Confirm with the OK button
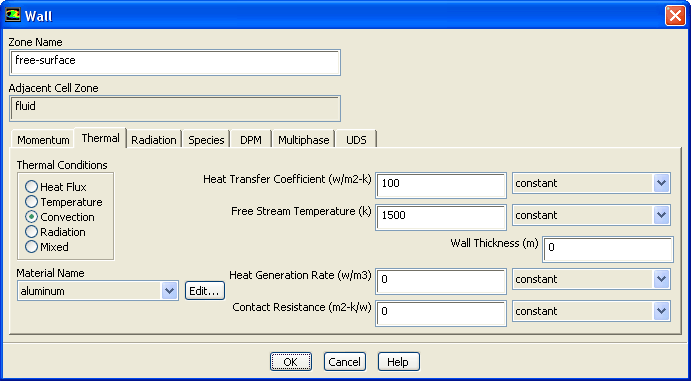The image size is (691, 381). pyautogui.click(x=291, y=362)
